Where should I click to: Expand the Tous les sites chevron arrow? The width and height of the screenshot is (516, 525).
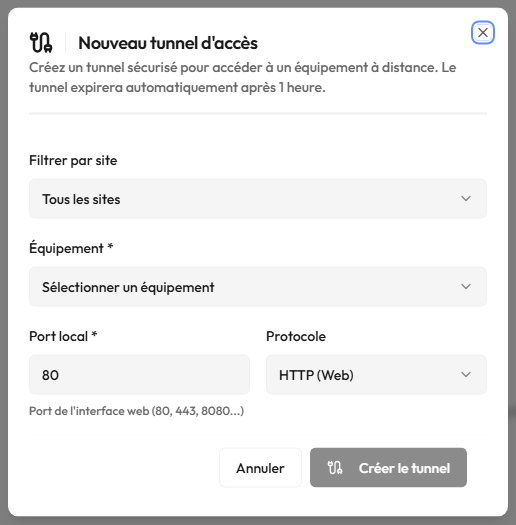[x=466, y=199]
